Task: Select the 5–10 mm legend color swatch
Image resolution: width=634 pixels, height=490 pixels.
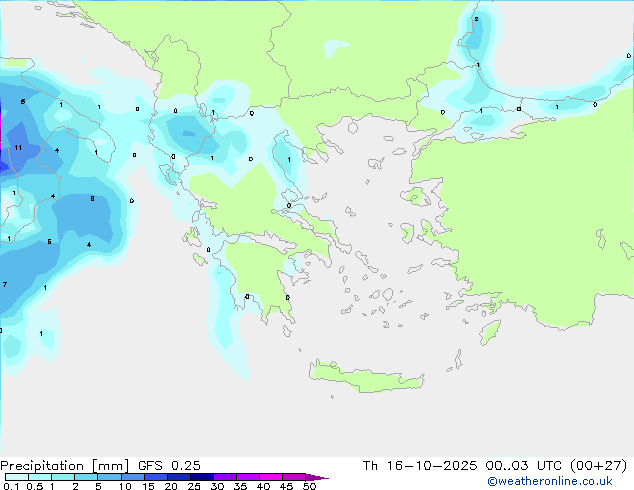Action: click(x=109, y=477)
